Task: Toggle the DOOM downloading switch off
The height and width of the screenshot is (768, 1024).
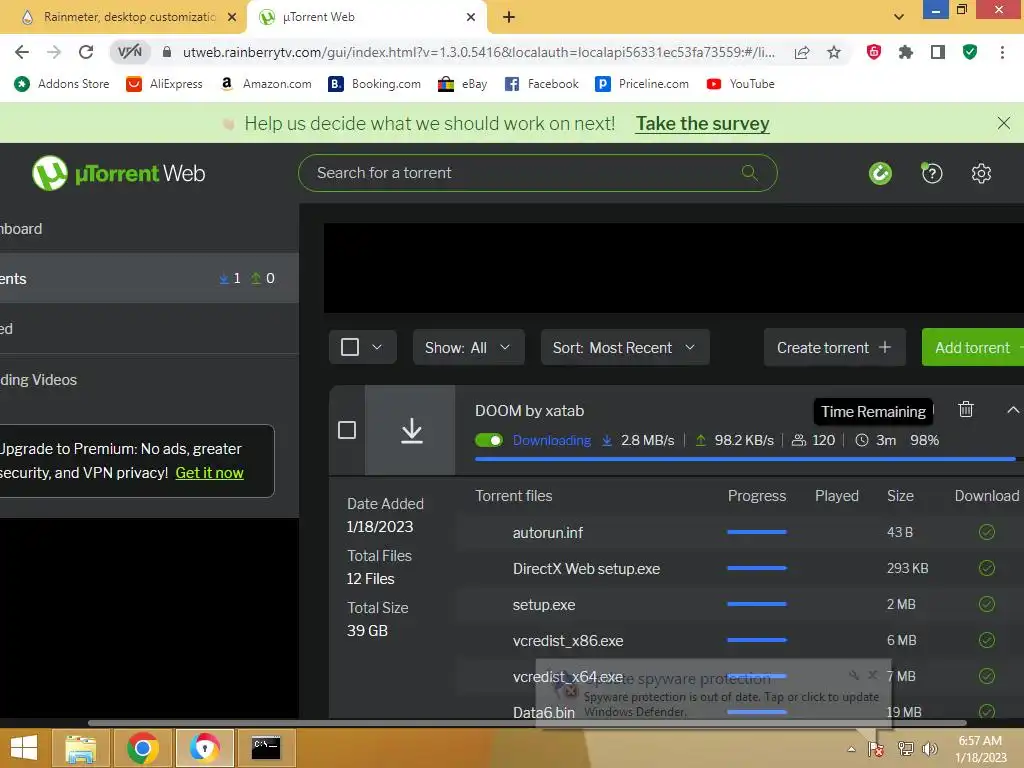Action: coord(488,440)
